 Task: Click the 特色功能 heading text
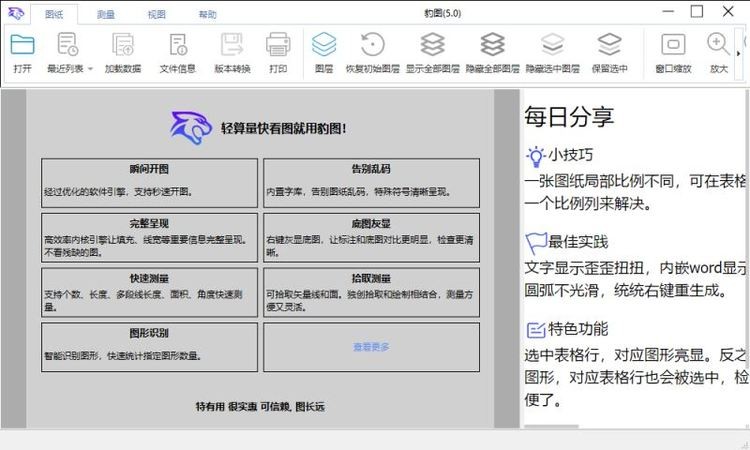[x=578, y=329]
